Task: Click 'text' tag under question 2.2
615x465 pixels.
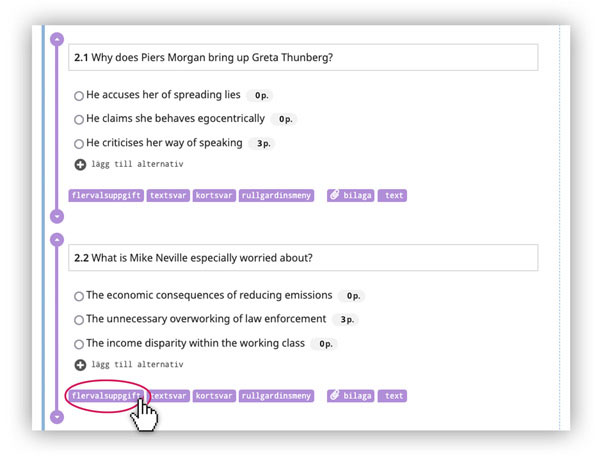Action: [393, 396]
